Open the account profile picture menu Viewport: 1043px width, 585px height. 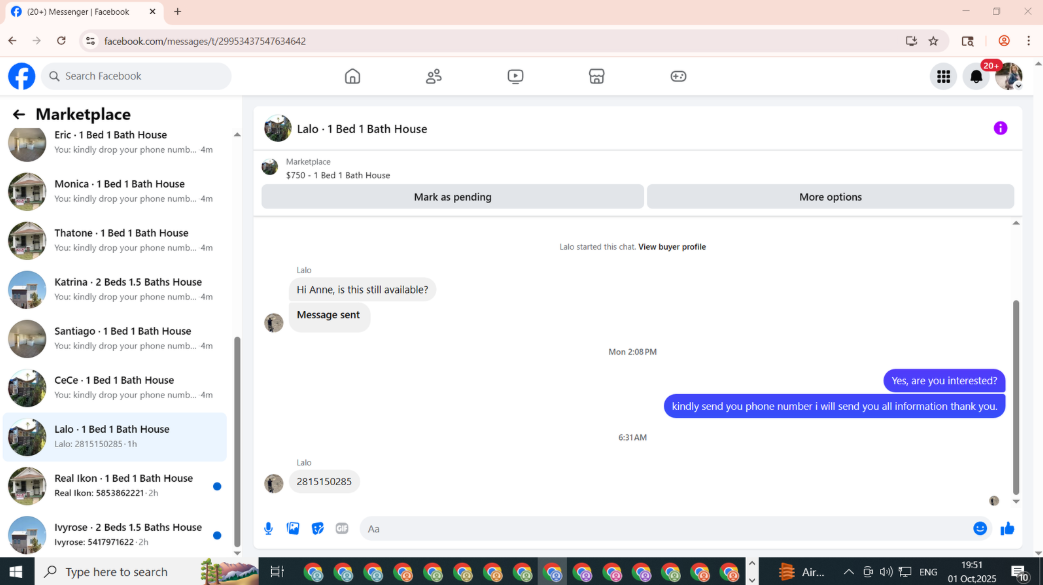tap(1008, 77)
